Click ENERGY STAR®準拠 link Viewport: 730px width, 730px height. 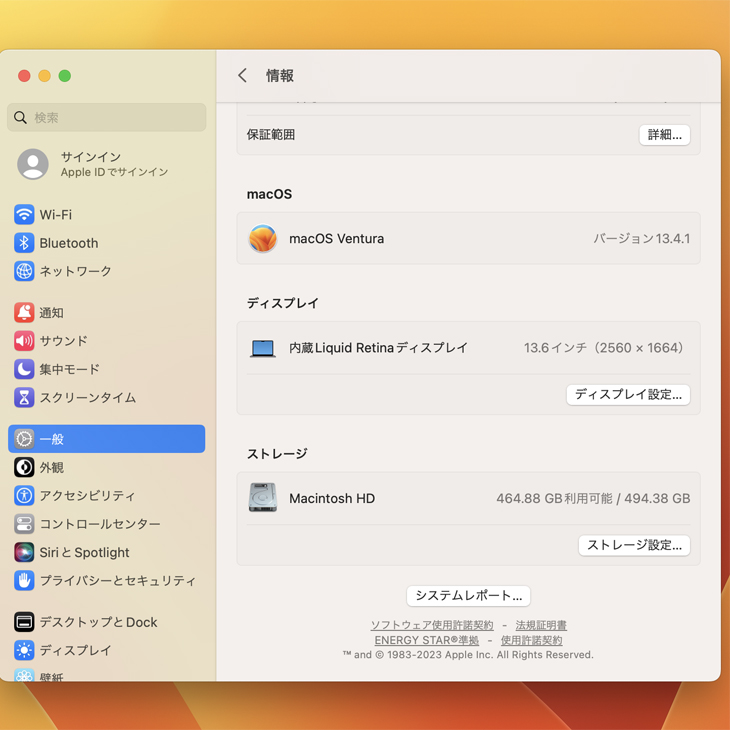426,640
